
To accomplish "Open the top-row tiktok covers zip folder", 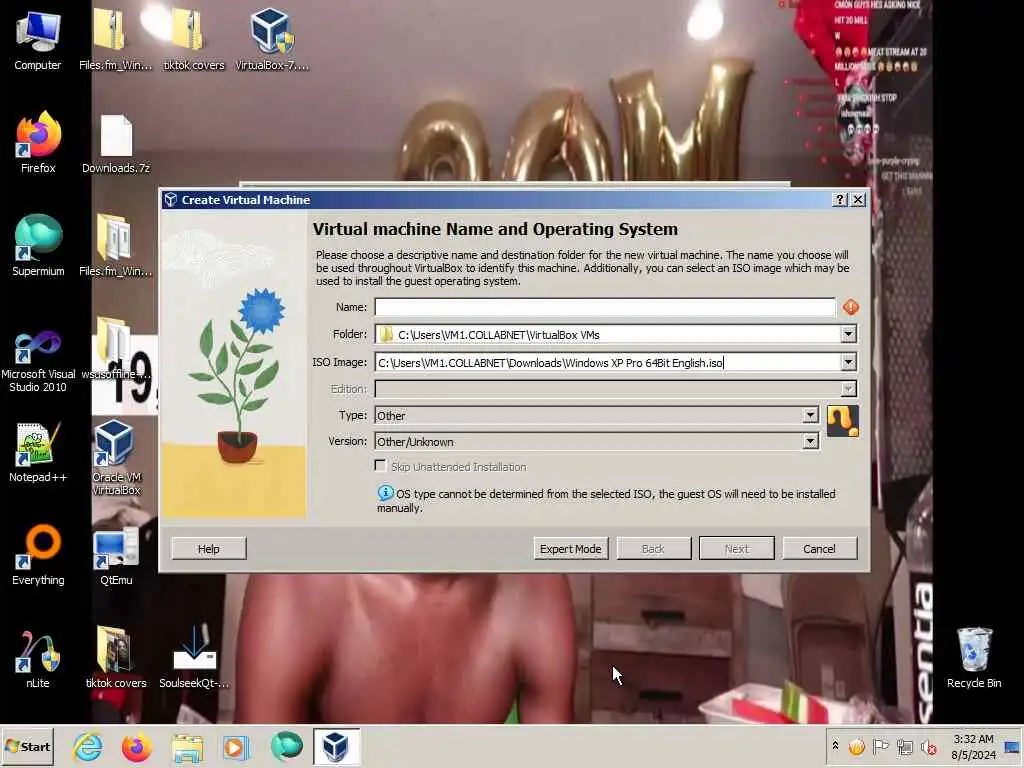I will pos(193,40).
